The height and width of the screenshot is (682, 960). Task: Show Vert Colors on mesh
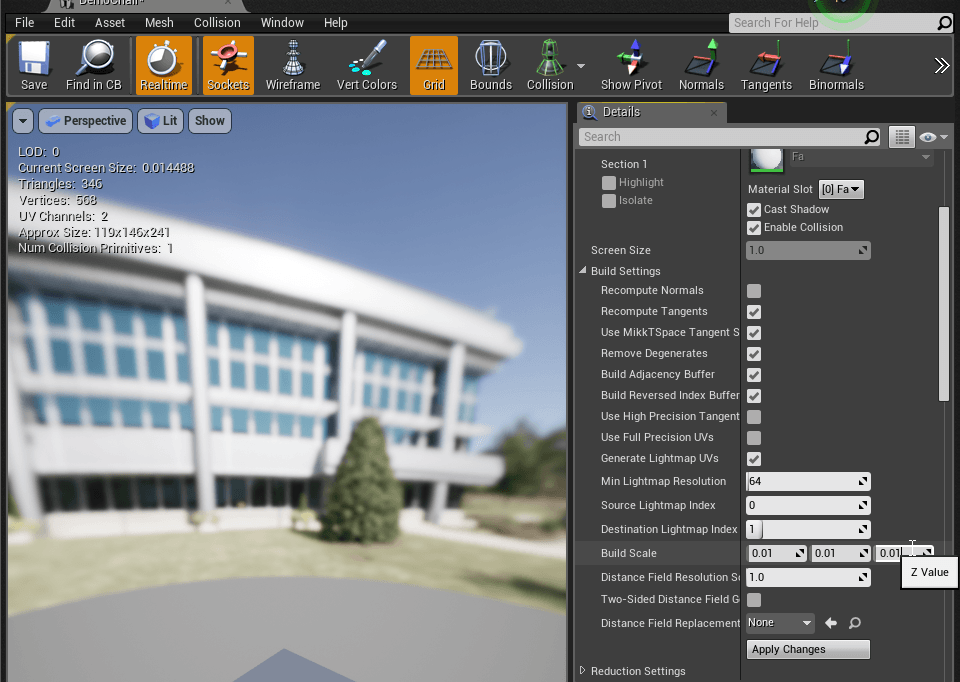(x=366, y=66)
